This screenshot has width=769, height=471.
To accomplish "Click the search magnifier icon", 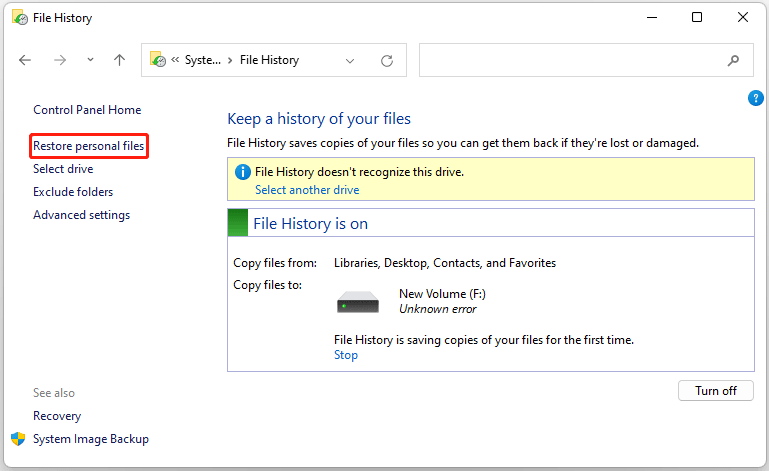I will pos(733,60).
